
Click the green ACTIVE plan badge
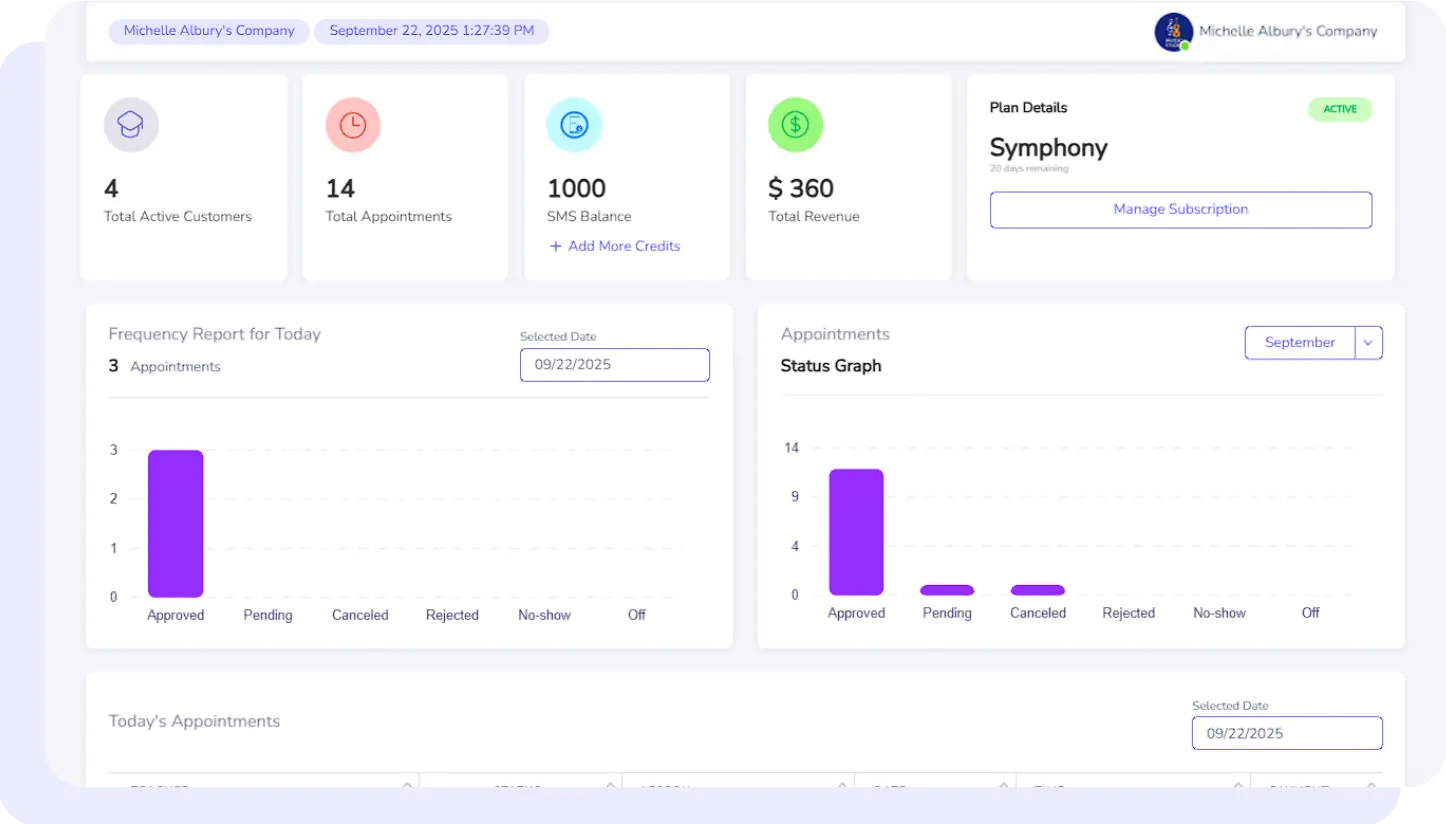1340,109
